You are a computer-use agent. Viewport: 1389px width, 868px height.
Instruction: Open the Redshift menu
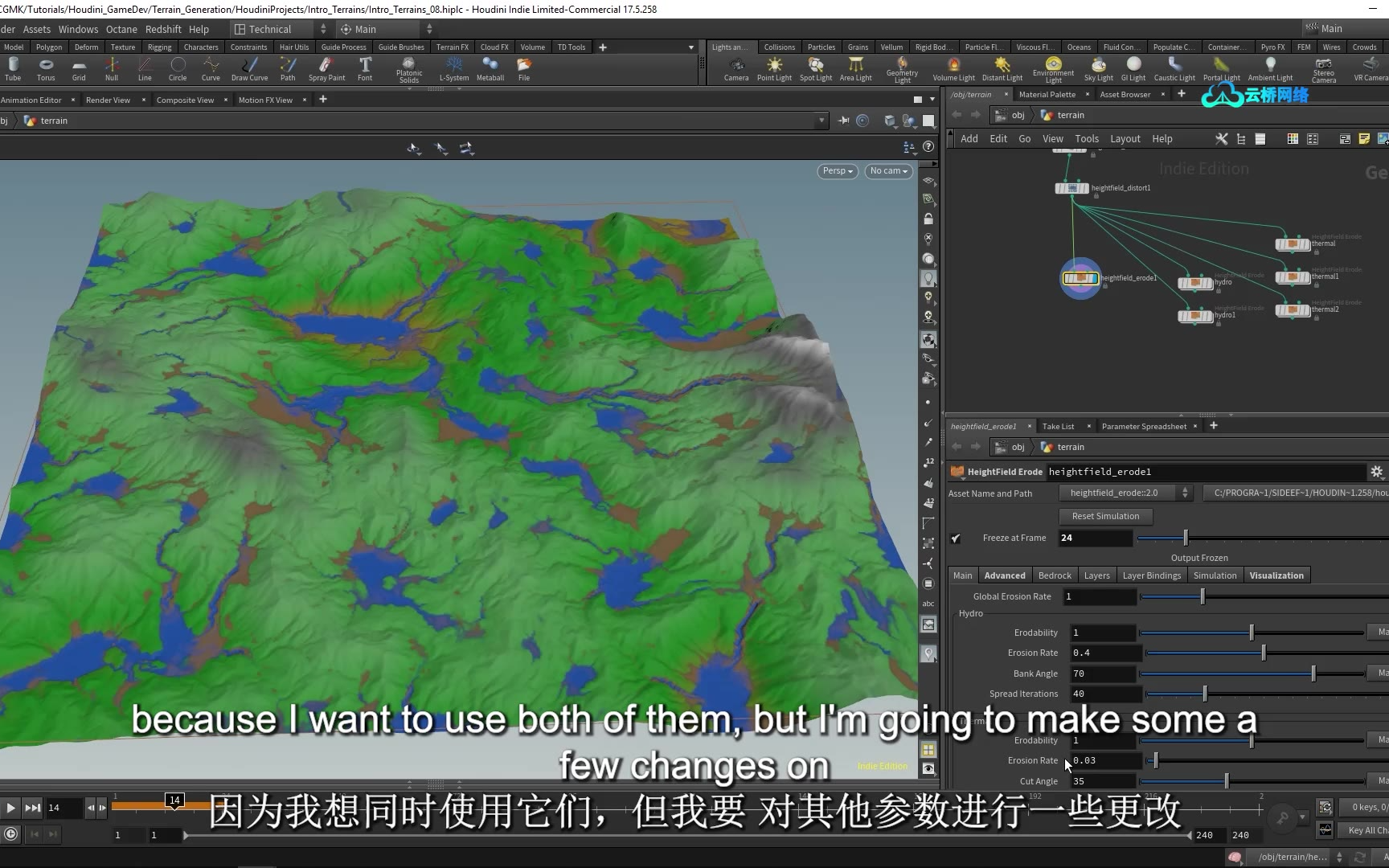[x=163, y=29]
